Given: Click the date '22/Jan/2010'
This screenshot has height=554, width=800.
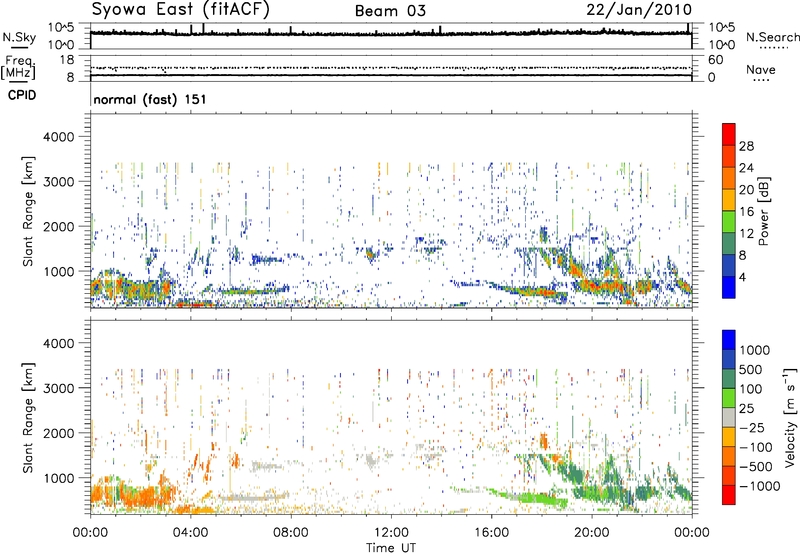Looking at the screenshot, I should [639, 10].
